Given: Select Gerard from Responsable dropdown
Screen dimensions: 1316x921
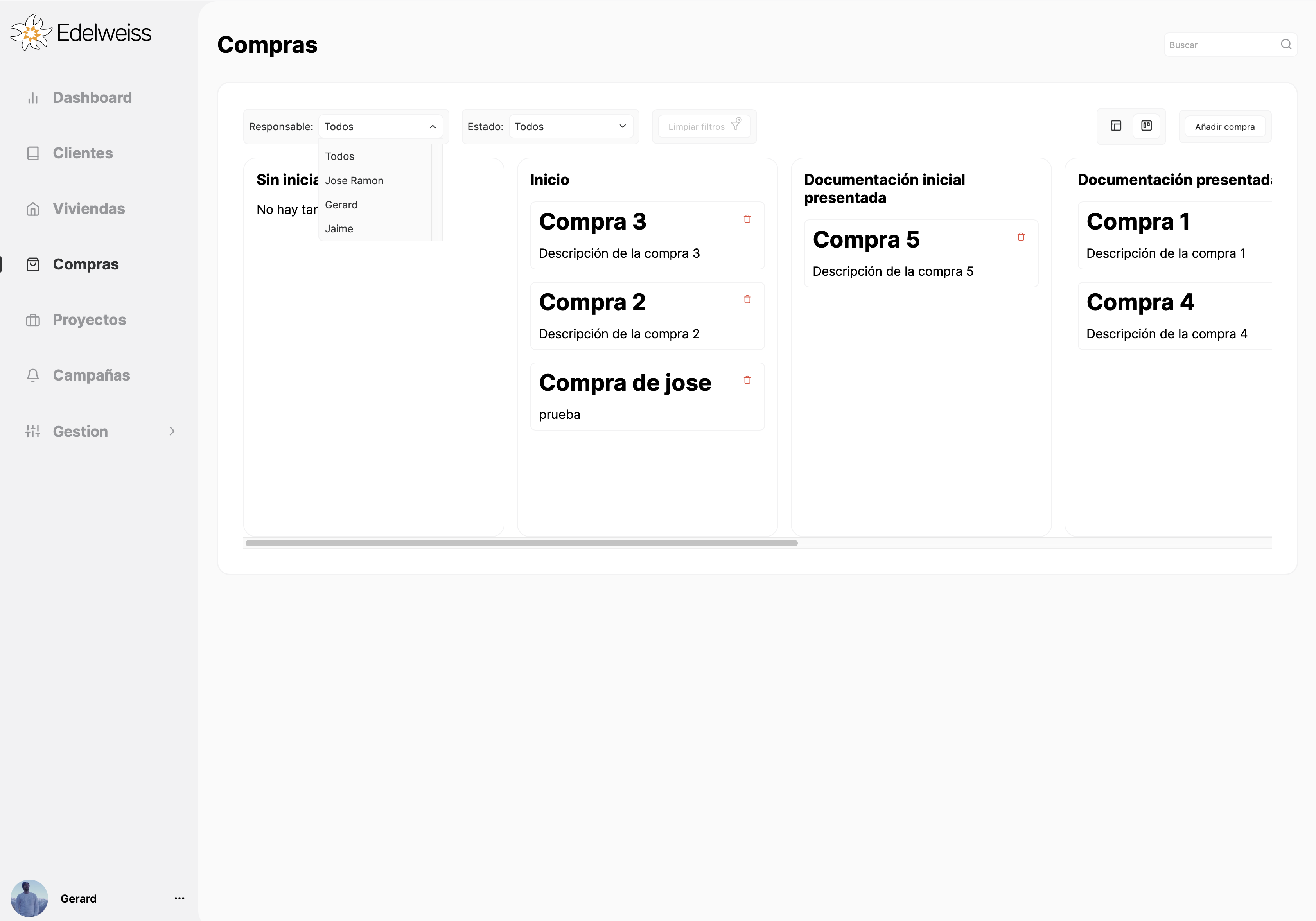Looking at the screenshot, I should [341, 204].
